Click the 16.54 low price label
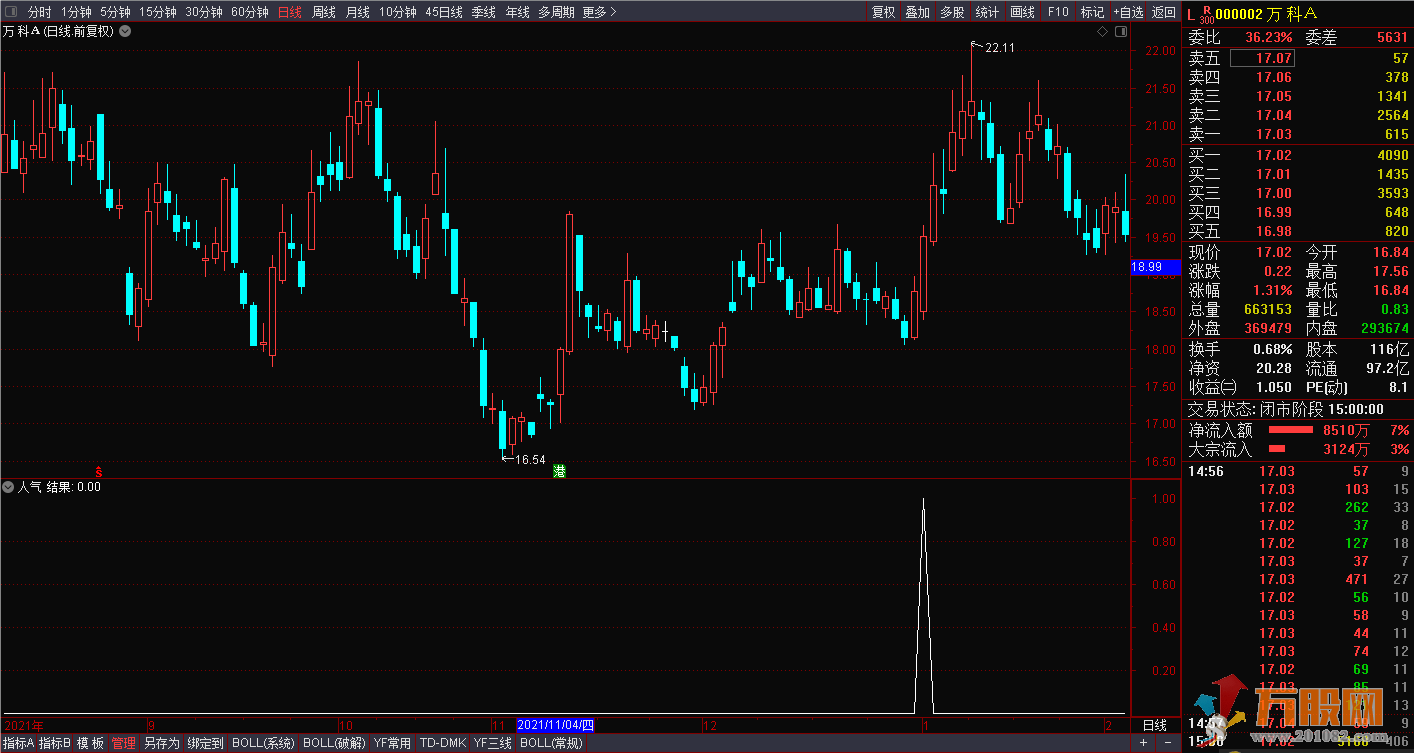Image resolution: width=1414 pixels, height=753 pixels. [531, 460]
